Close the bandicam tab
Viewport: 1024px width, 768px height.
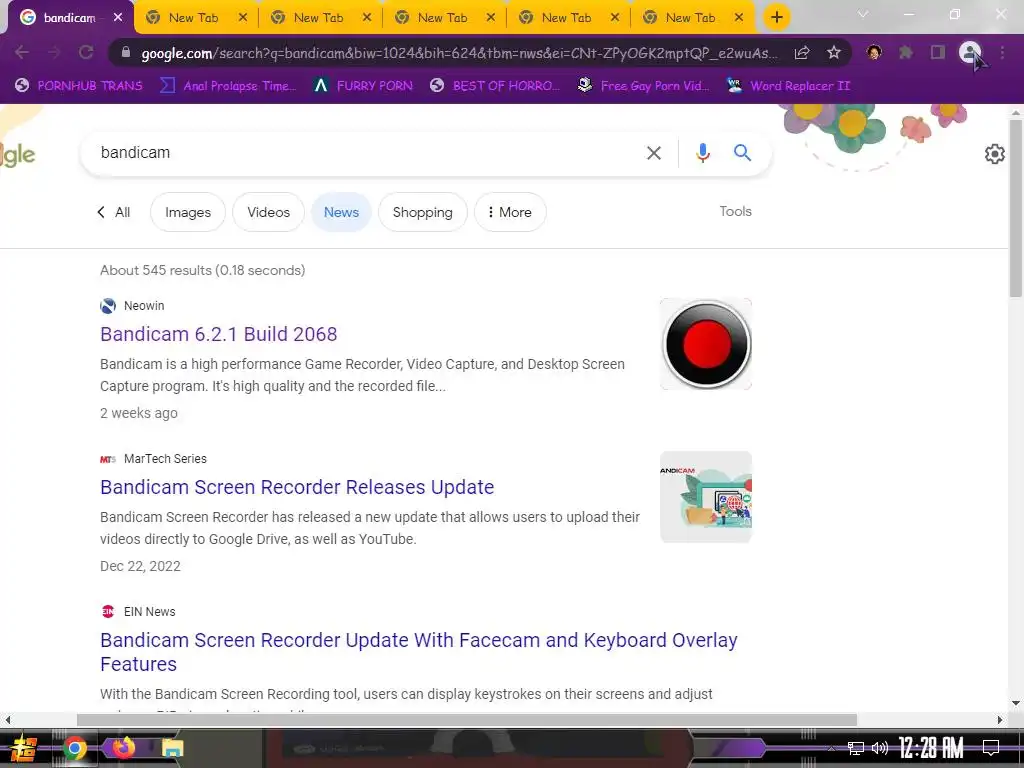(118, 18)
